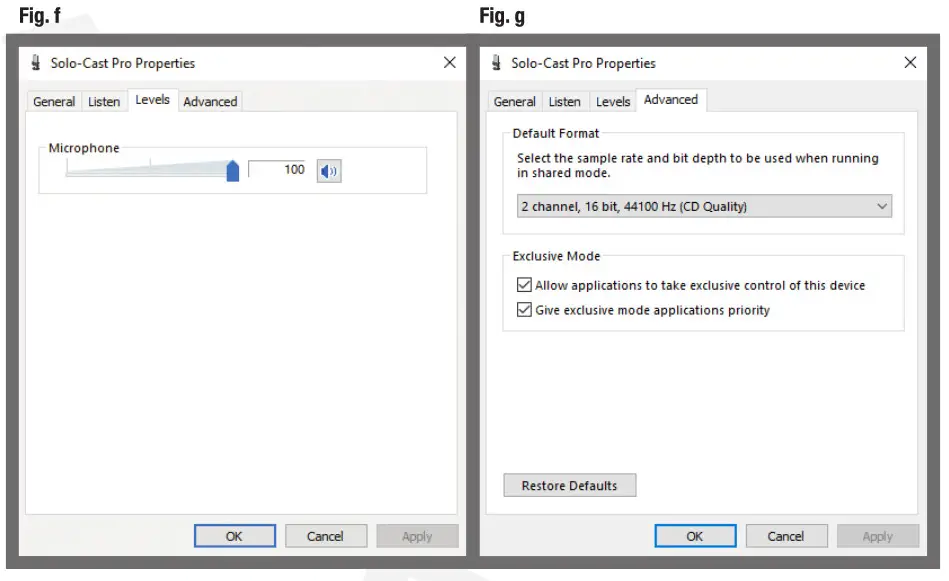Close the left Solo-Cast Pro Properties dialog
The width and height of the screenshot is (949, 581).
pyautogui.click(x=449, y=63)
